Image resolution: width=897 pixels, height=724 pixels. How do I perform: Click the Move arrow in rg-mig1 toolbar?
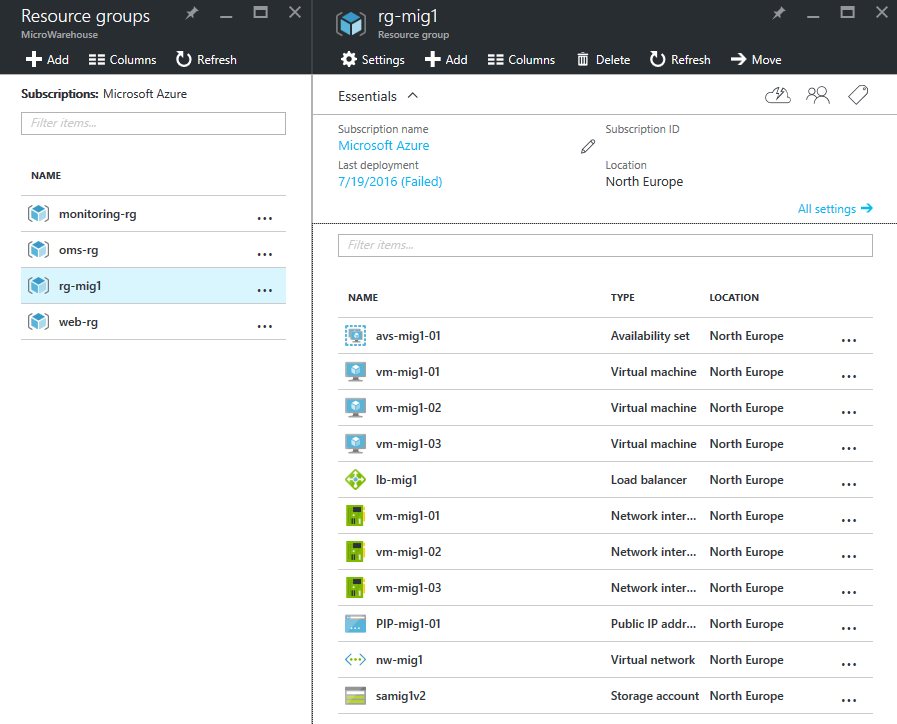pos(756,60)
